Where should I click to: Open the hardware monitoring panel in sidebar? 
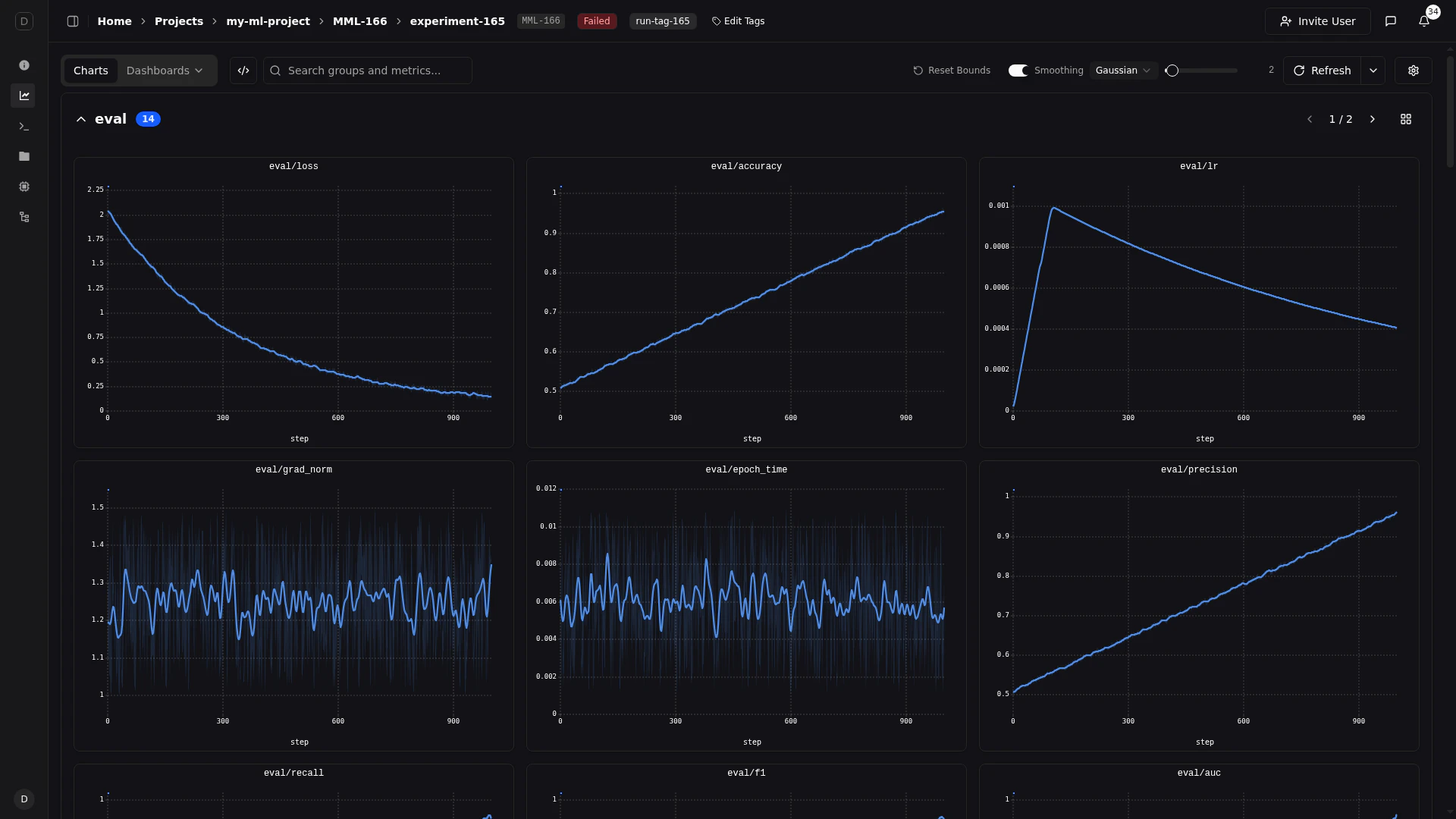[x=24, y=187]
